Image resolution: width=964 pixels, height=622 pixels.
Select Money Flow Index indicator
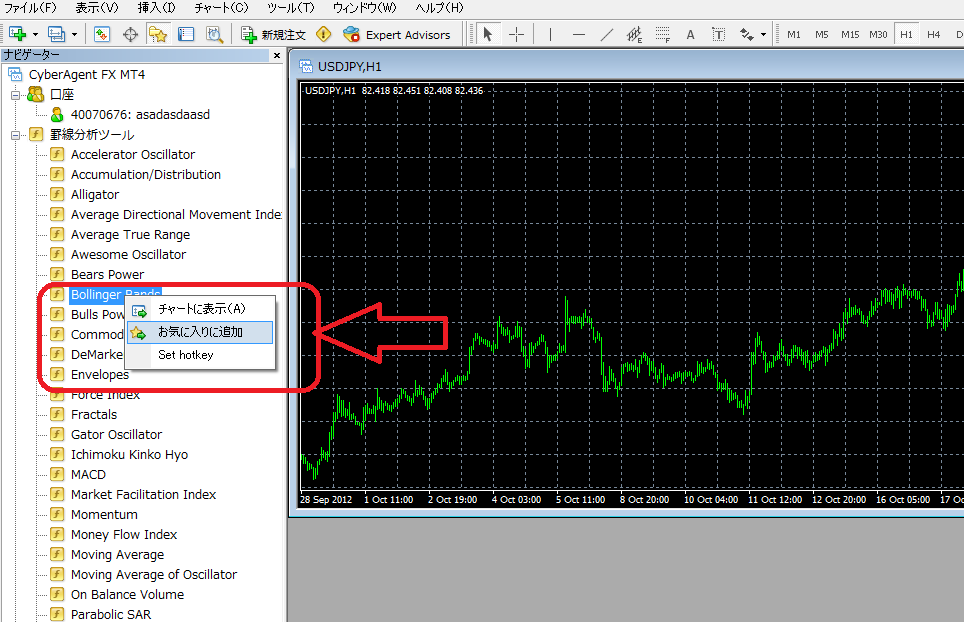(124, 534)
